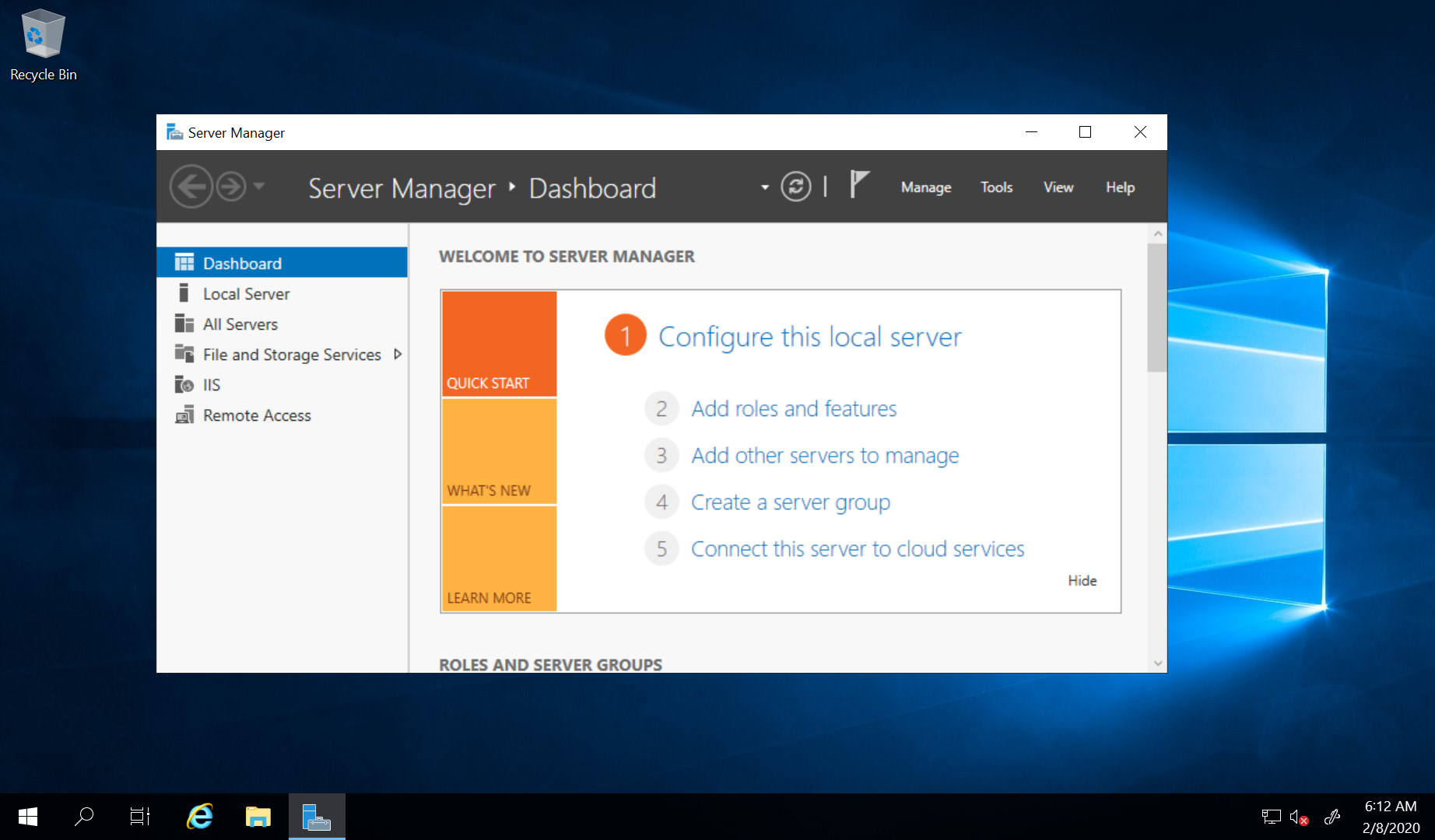Select Remote Access in the sidebar
The width and height of the screenshot is (1435, 840).
click(x=282, y=415)
